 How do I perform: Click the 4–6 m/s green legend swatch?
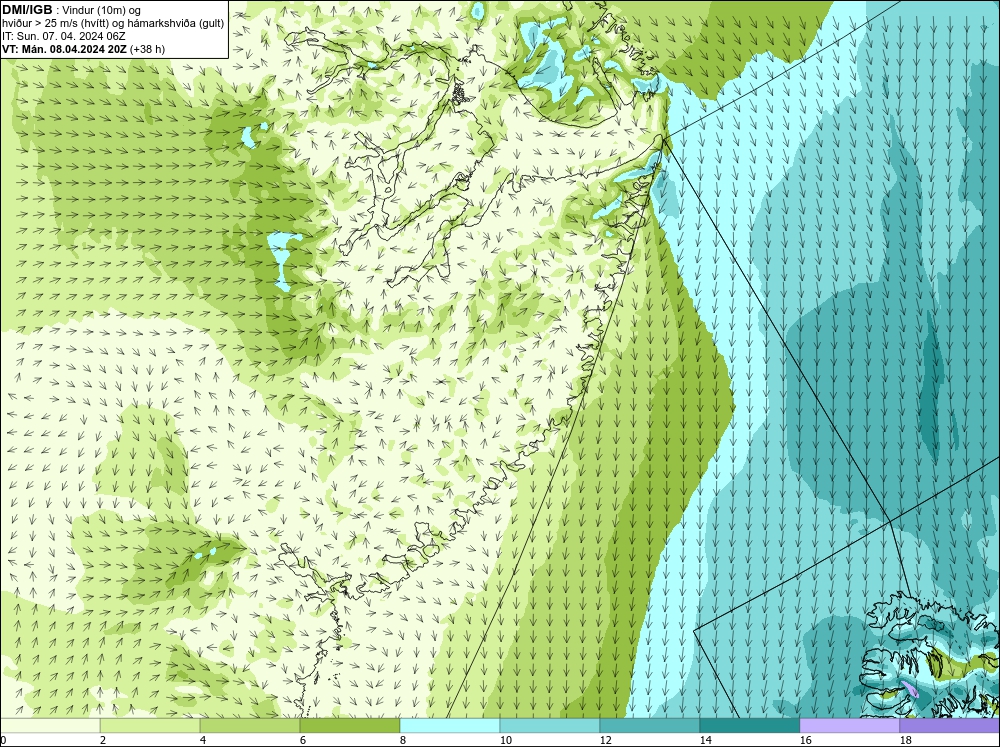(250, 725)
